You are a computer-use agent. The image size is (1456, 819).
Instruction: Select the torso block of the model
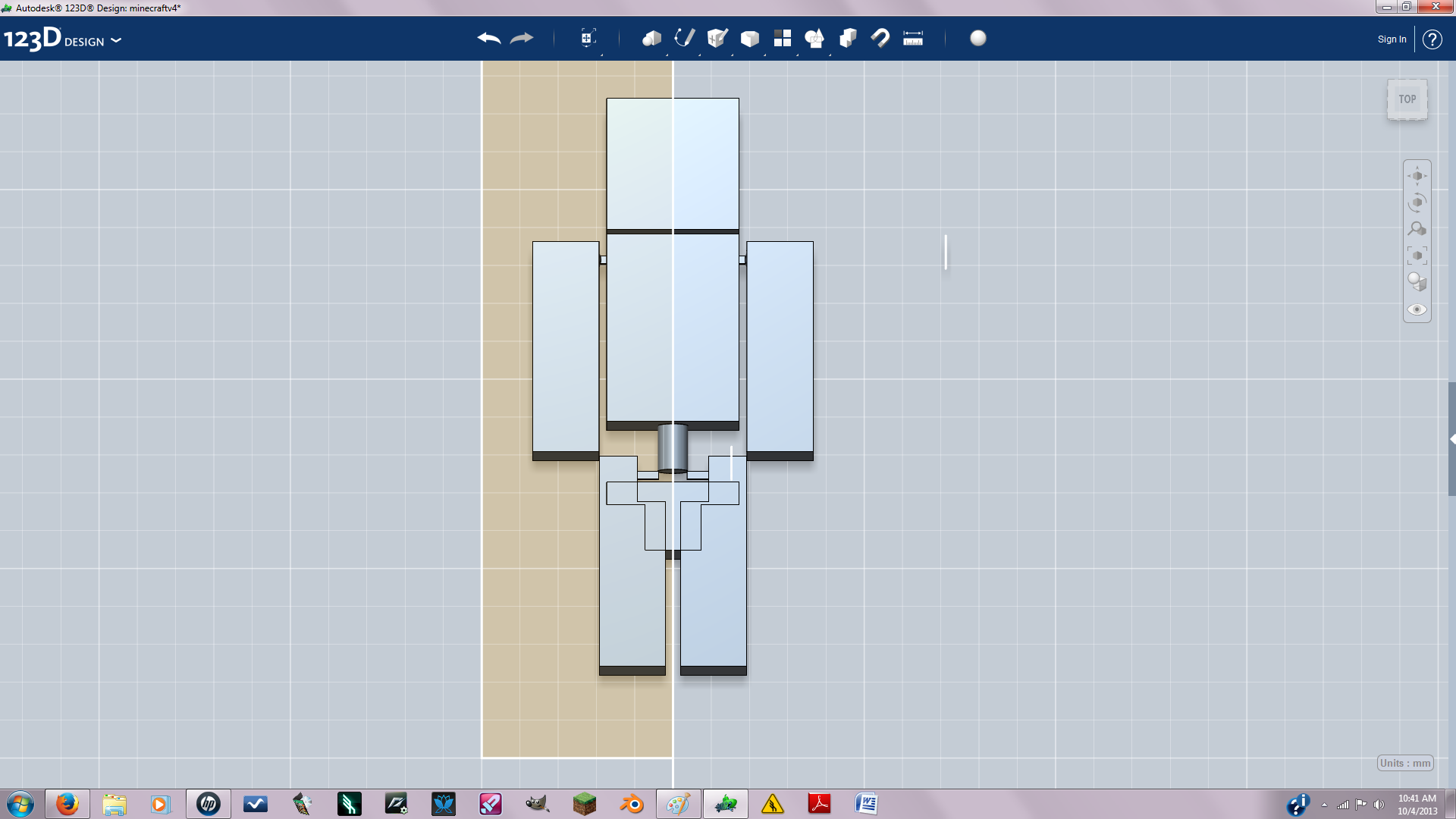tap(673, 328)
